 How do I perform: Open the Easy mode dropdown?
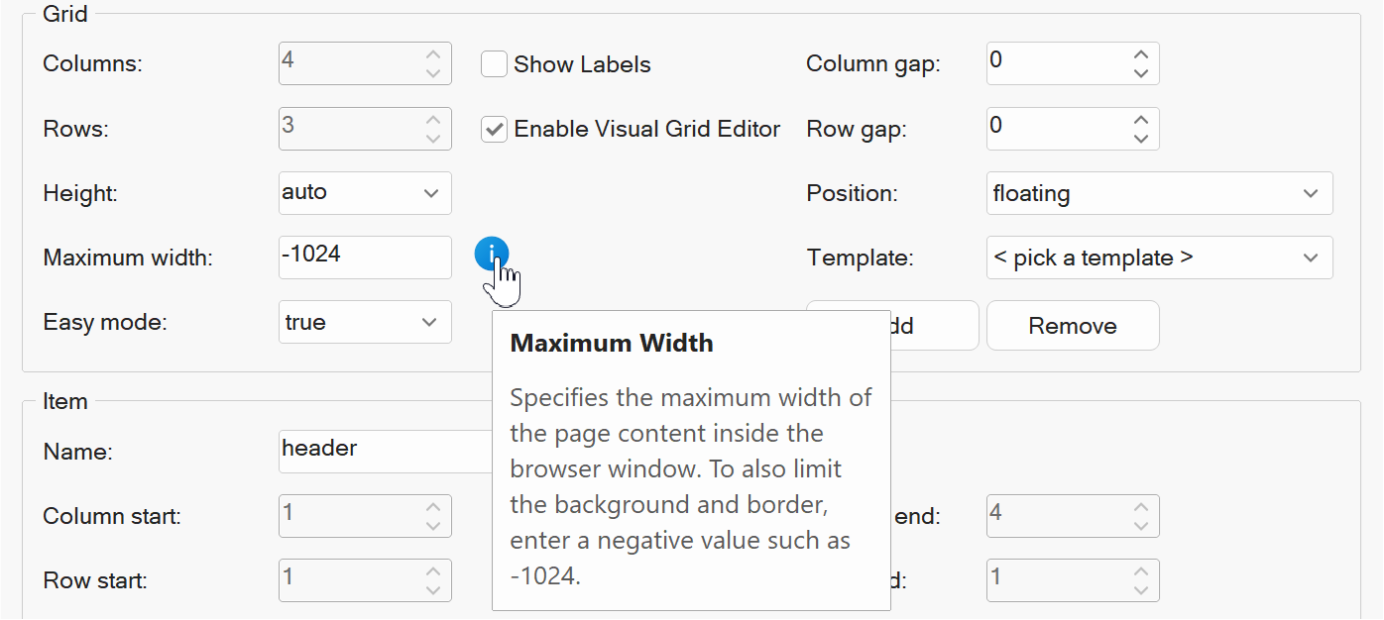[365, 322]
